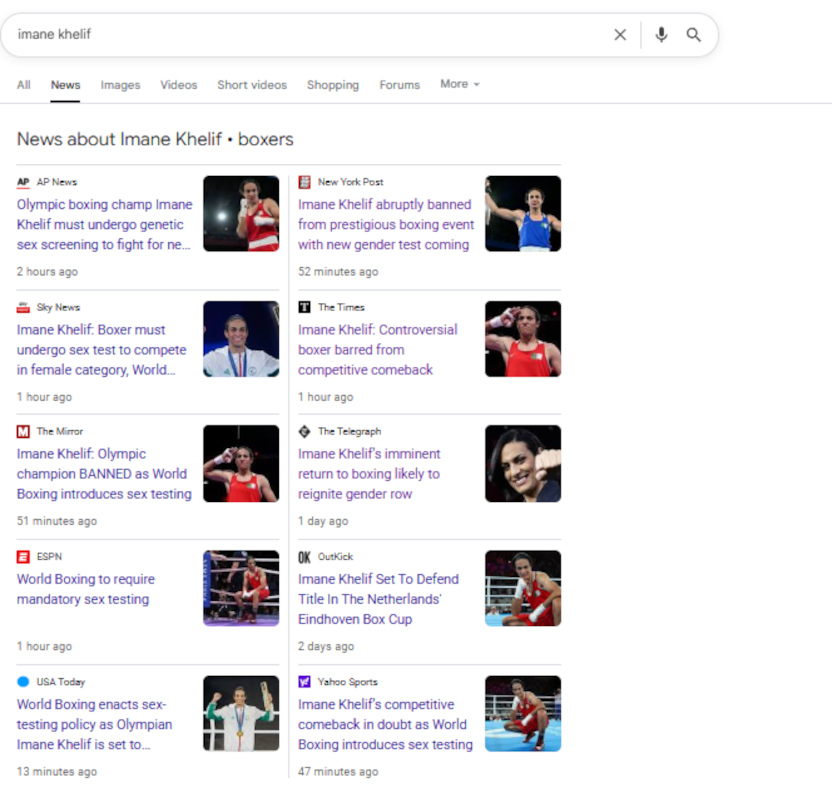
Task: Click the Sky News source icon
Action: [23, 307]
